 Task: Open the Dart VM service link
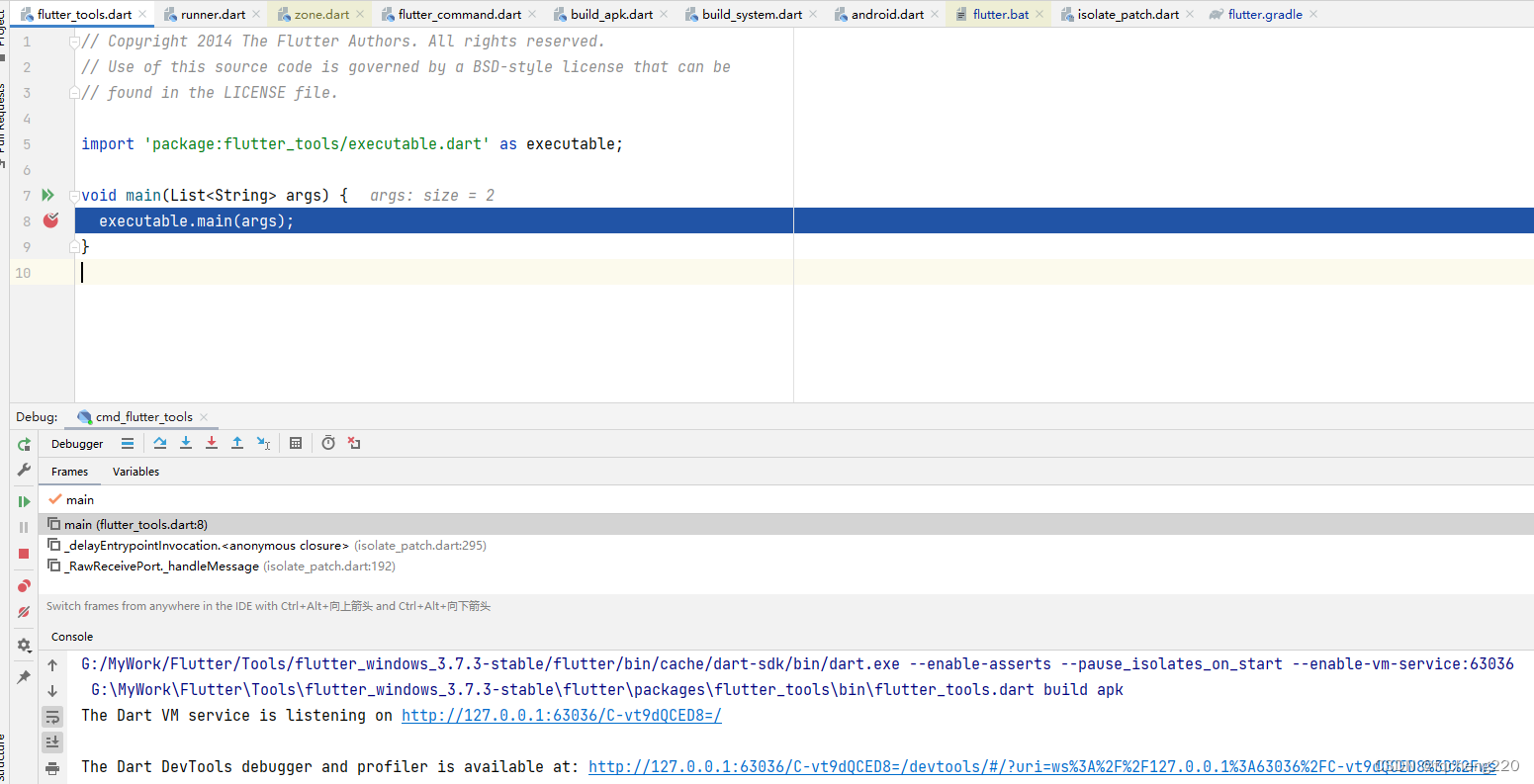click(562, 715)
